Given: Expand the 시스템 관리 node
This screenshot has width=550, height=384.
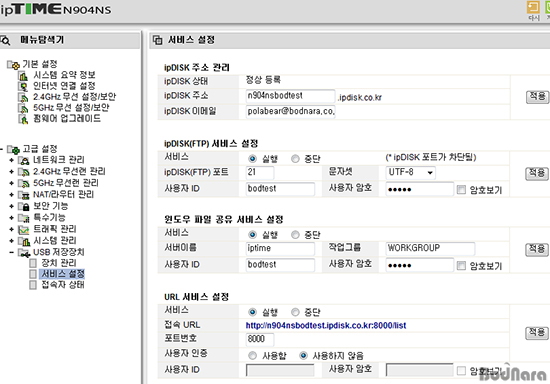Looking at the screenshot, I should [x=12, y=241].
